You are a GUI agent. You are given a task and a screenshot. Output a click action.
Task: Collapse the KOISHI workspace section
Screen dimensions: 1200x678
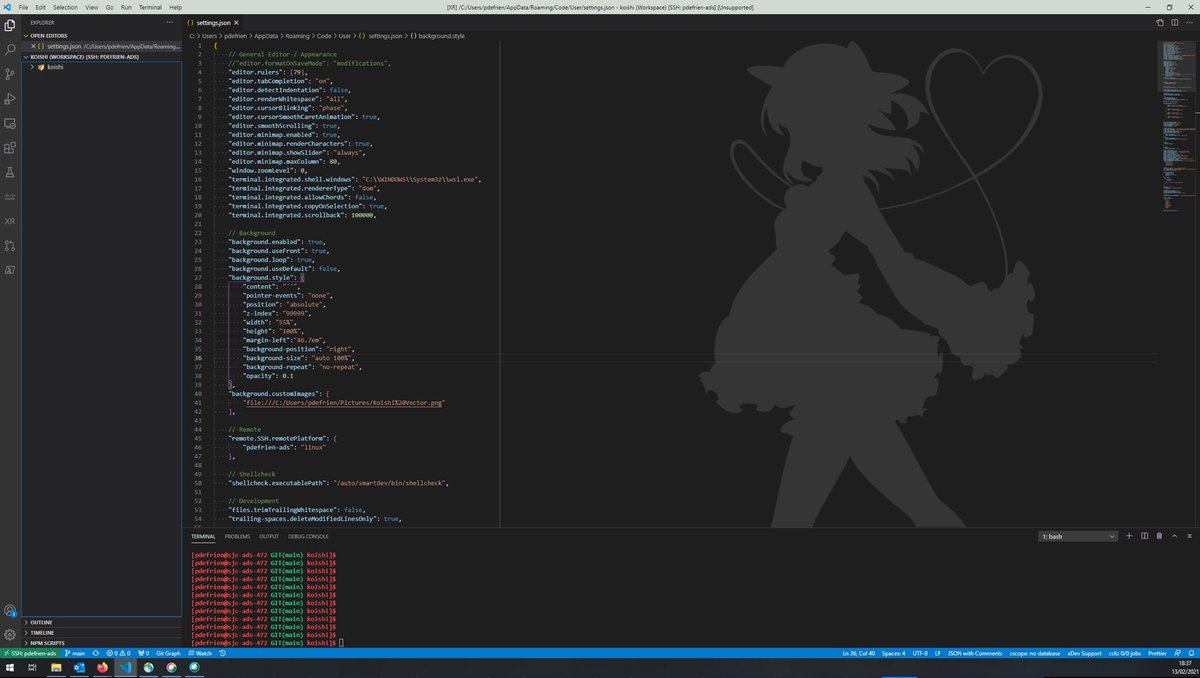coord(100,57)
